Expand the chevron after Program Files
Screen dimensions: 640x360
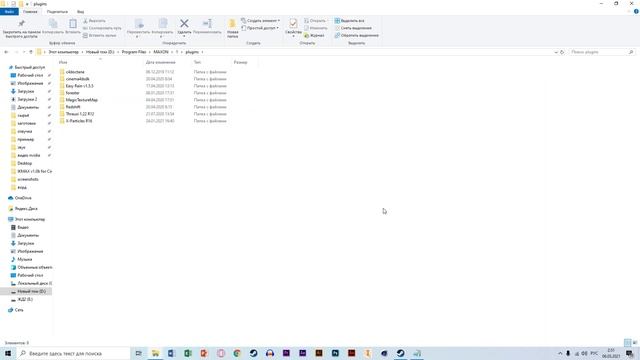click(x=150, y=52)
